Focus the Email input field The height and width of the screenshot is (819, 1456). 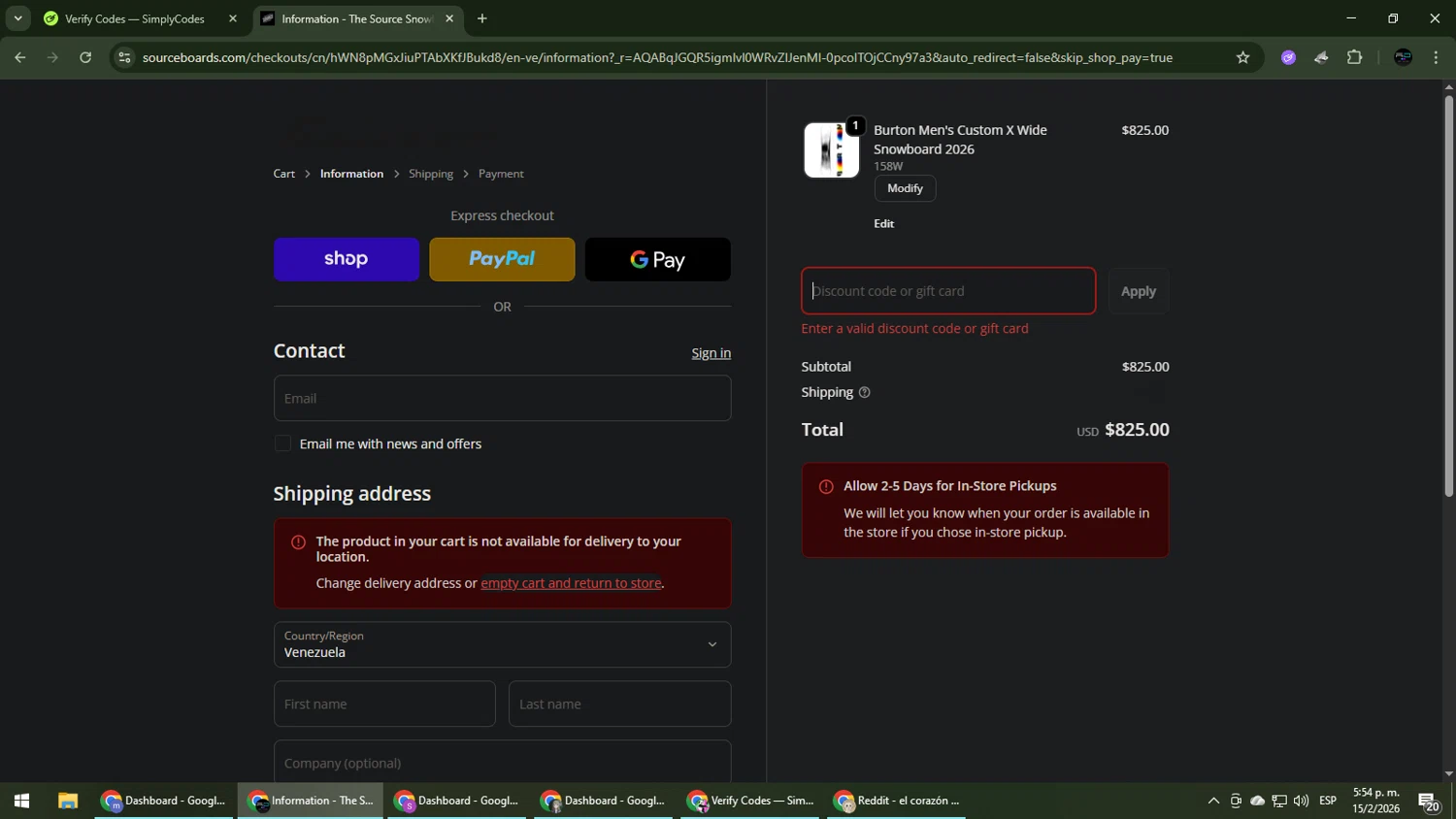(502, 398)
